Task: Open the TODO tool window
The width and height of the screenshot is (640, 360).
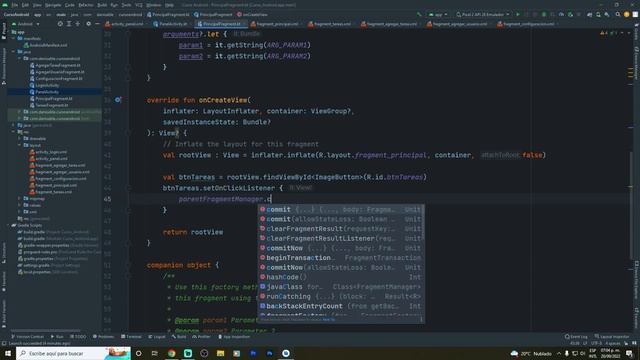Action: pos(78,337)
